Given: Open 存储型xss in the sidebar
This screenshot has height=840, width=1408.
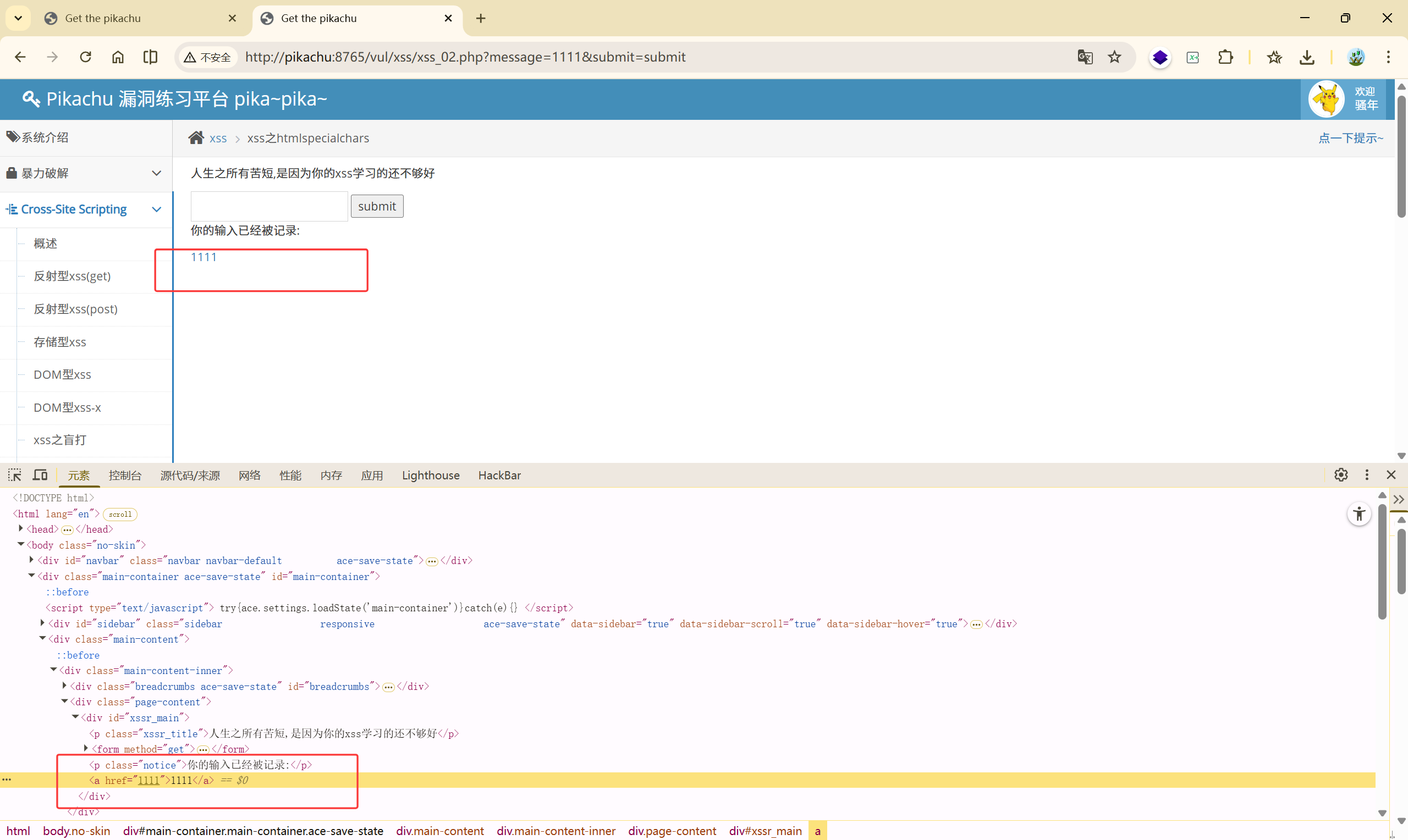Looking at the screenshot, I should [60, 342].
